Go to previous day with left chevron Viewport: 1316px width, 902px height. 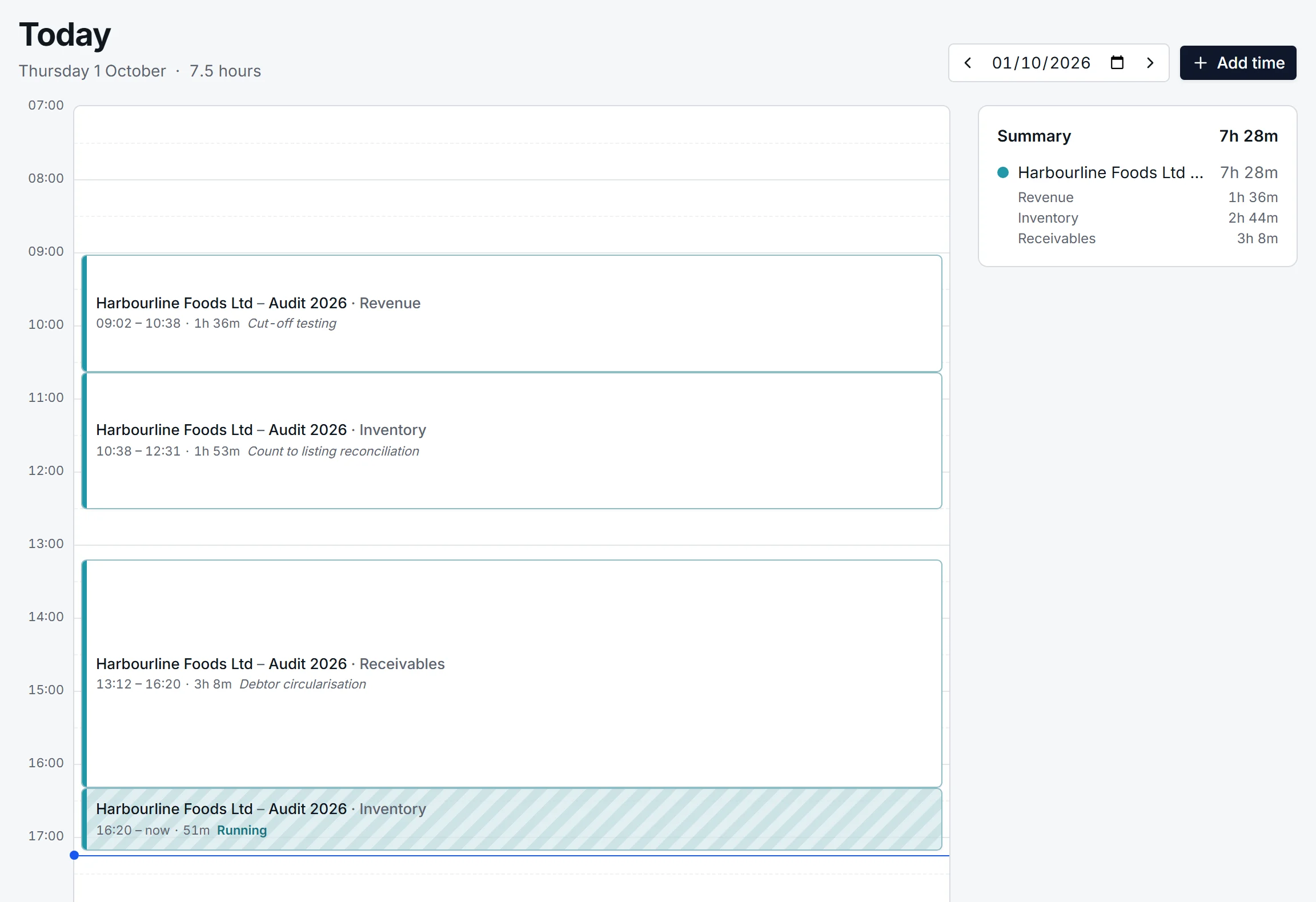click(968, 63)
